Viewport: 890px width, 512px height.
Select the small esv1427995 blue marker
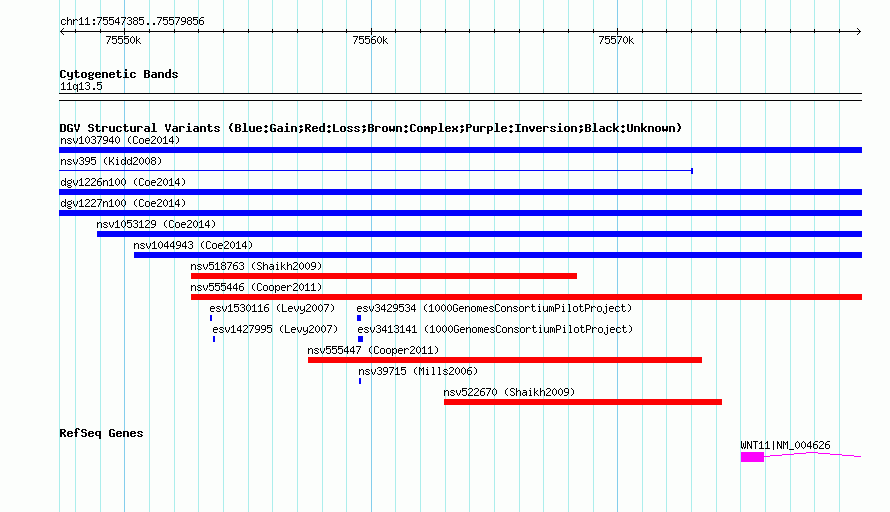214,339
